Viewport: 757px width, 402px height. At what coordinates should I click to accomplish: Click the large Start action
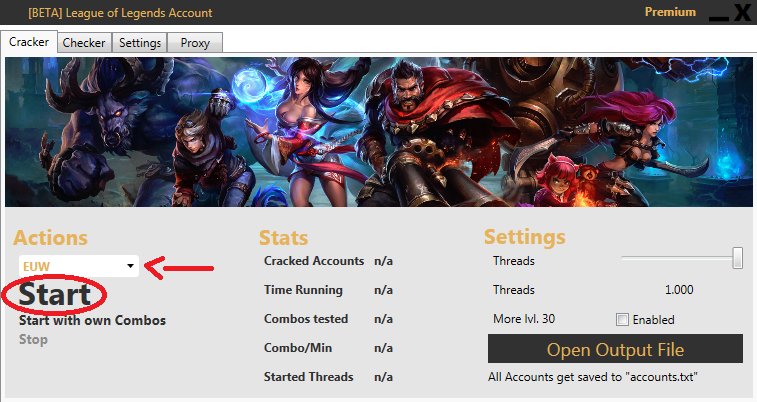tap(55, 294)
